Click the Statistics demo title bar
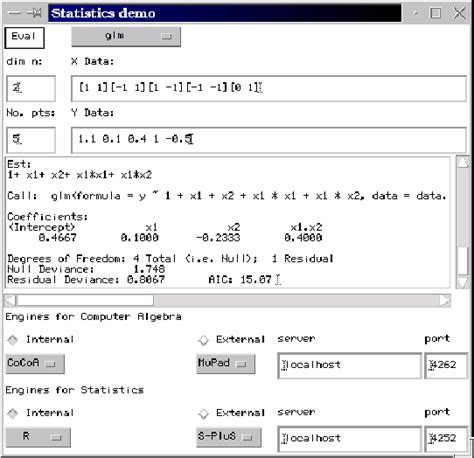Image resolution: width=474 pixels, height=458 pixels. point(225,13)
